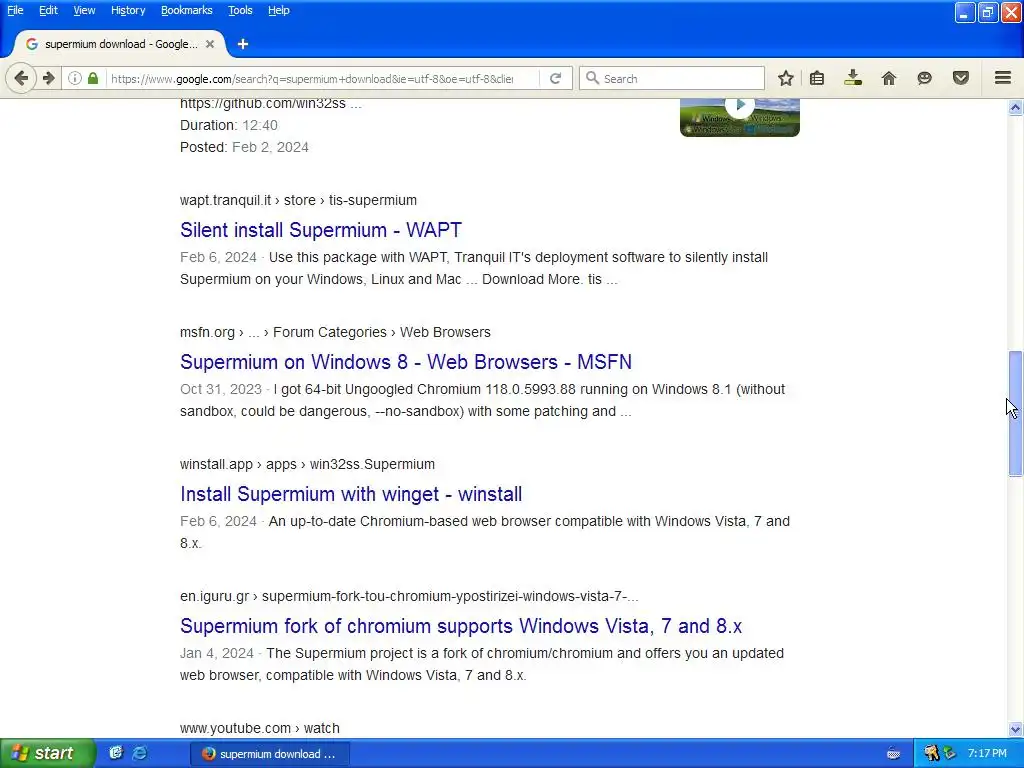
Task: Select the supermium download Google tab
Action: 120,44
